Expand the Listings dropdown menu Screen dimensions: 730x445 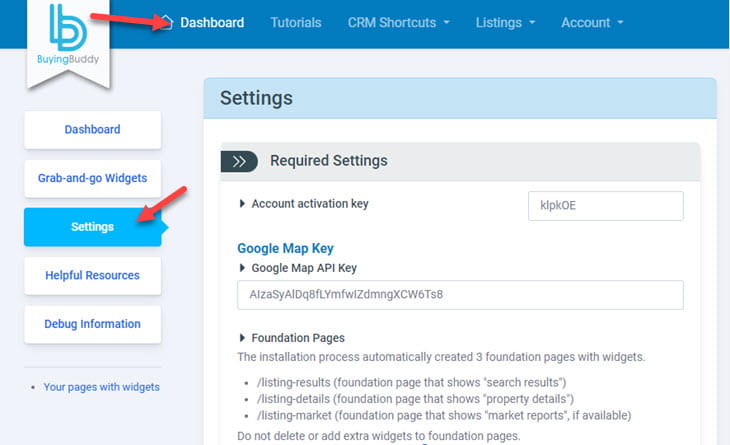click(505, 22)
